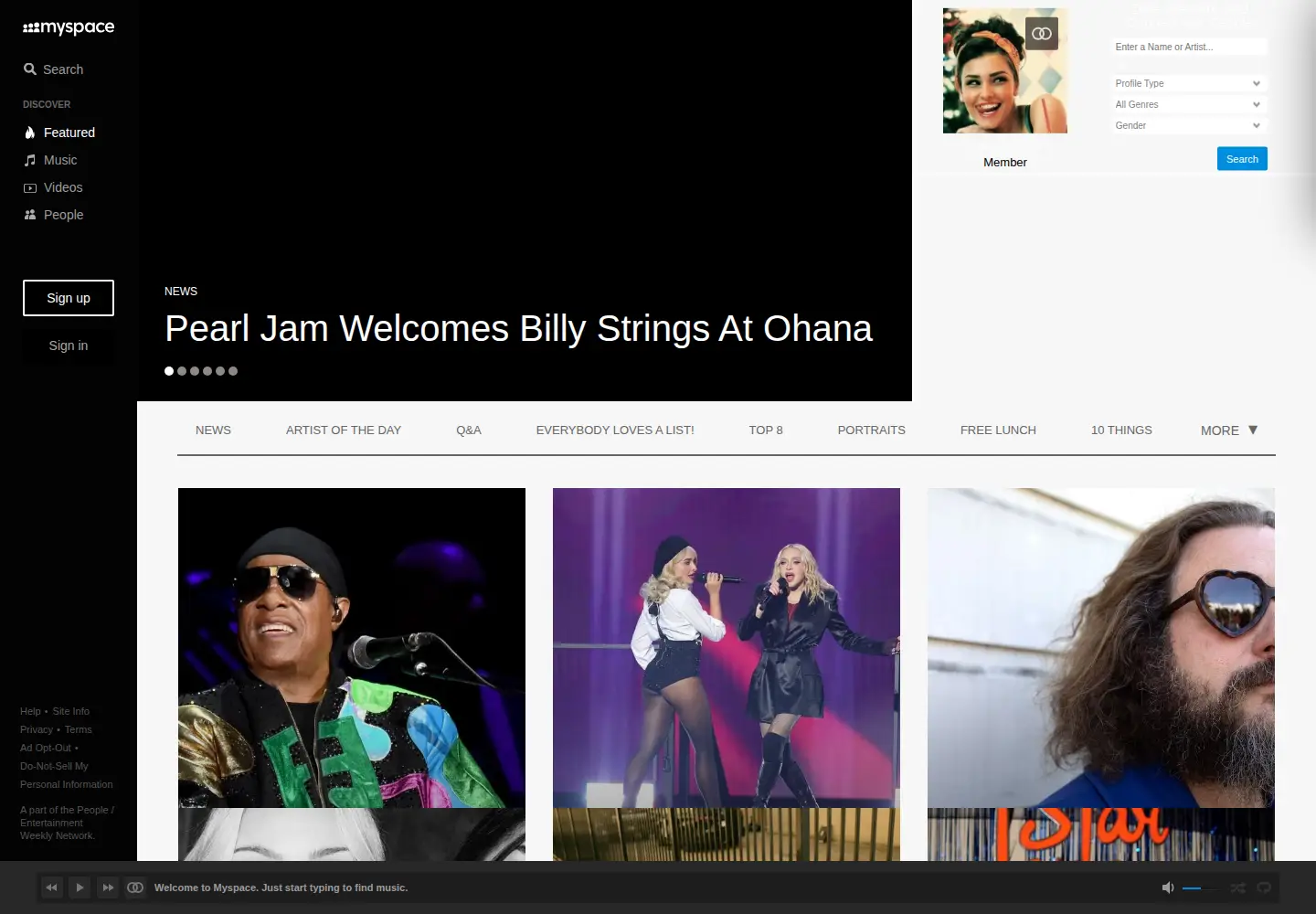Screen dimensions: 1316x914
Task: Switch to the Q&A tab
Action: pos(469,430)
